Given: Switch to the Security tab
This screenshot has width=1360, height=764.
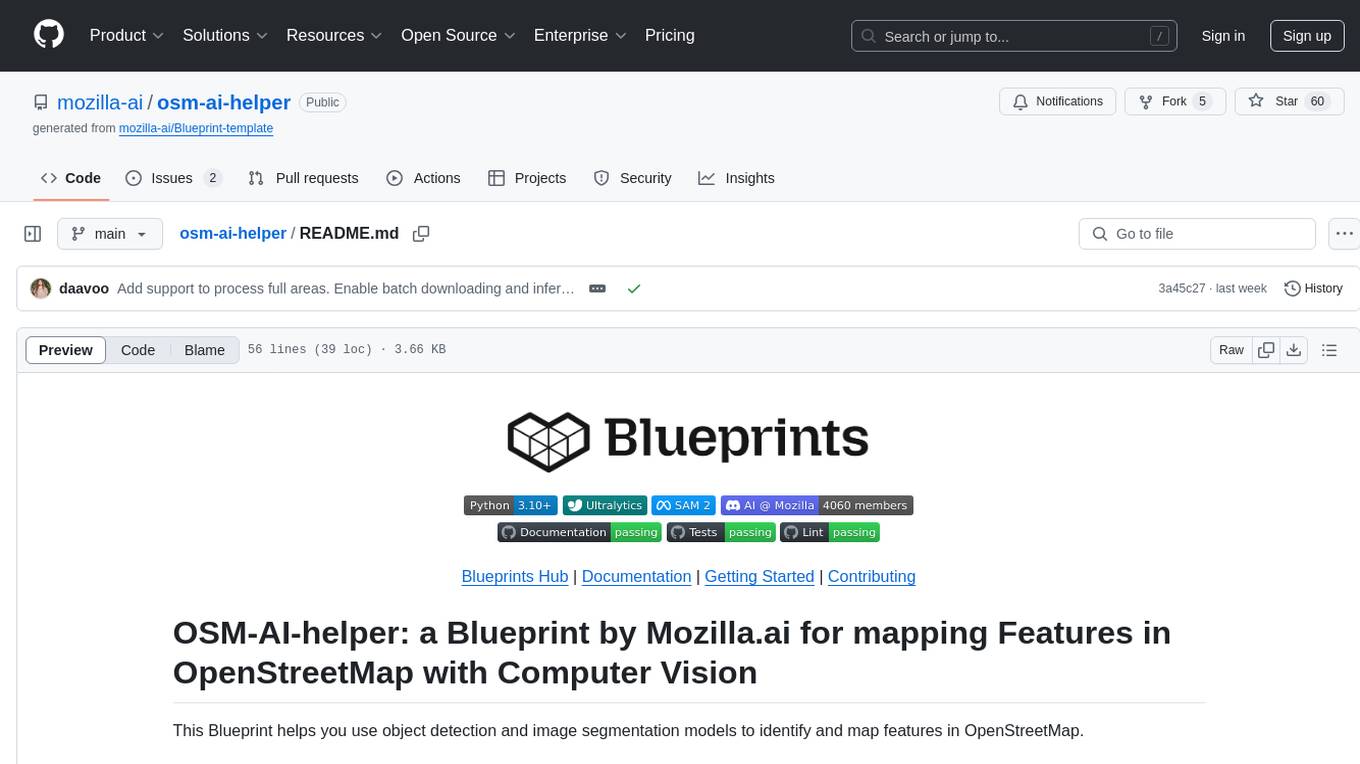Looking at the screenshot, I should tap(632, 178).
